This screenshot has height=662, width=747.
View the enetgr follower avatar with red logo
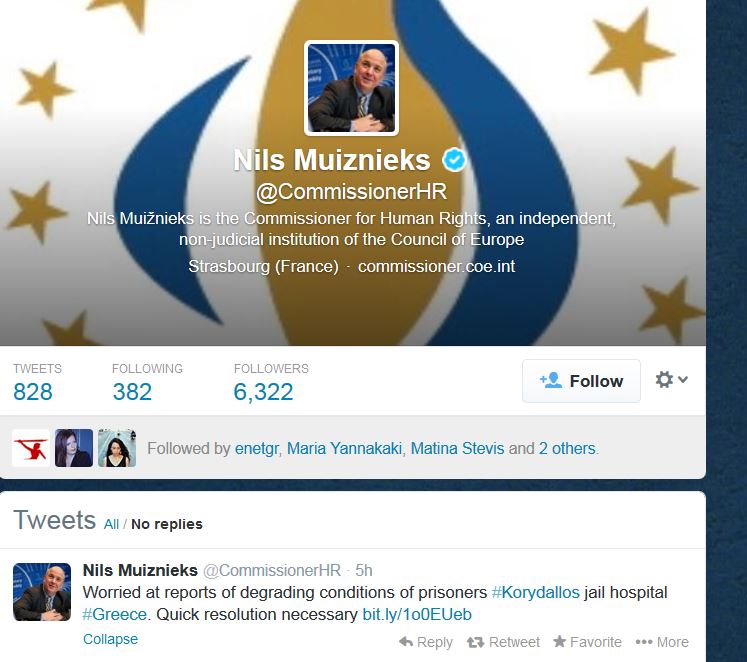tap(31, 448)
